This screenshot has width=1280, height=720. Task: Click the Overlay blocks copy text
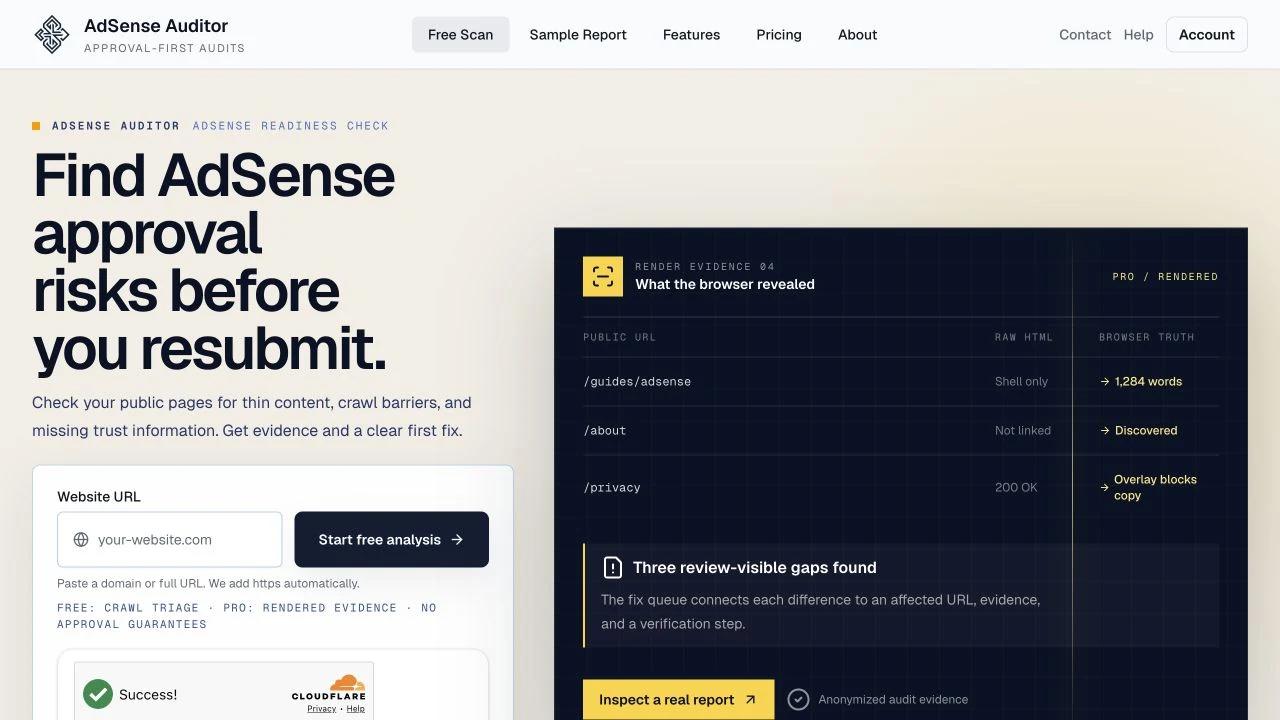[1155, 488]
